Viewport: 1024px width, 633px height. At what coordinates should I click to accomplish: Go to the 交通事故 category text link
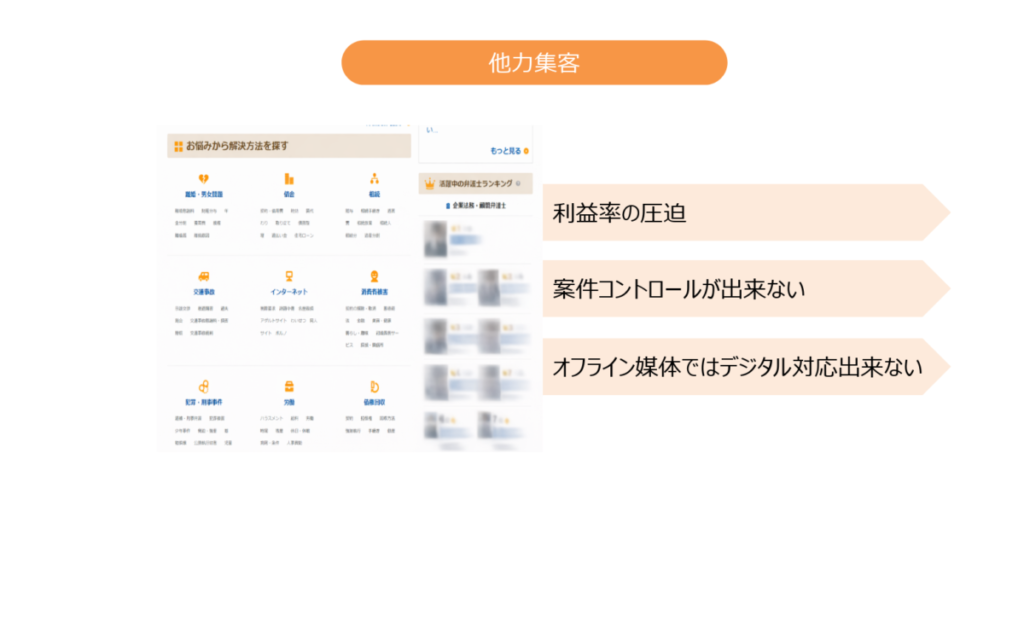point(204,291)
